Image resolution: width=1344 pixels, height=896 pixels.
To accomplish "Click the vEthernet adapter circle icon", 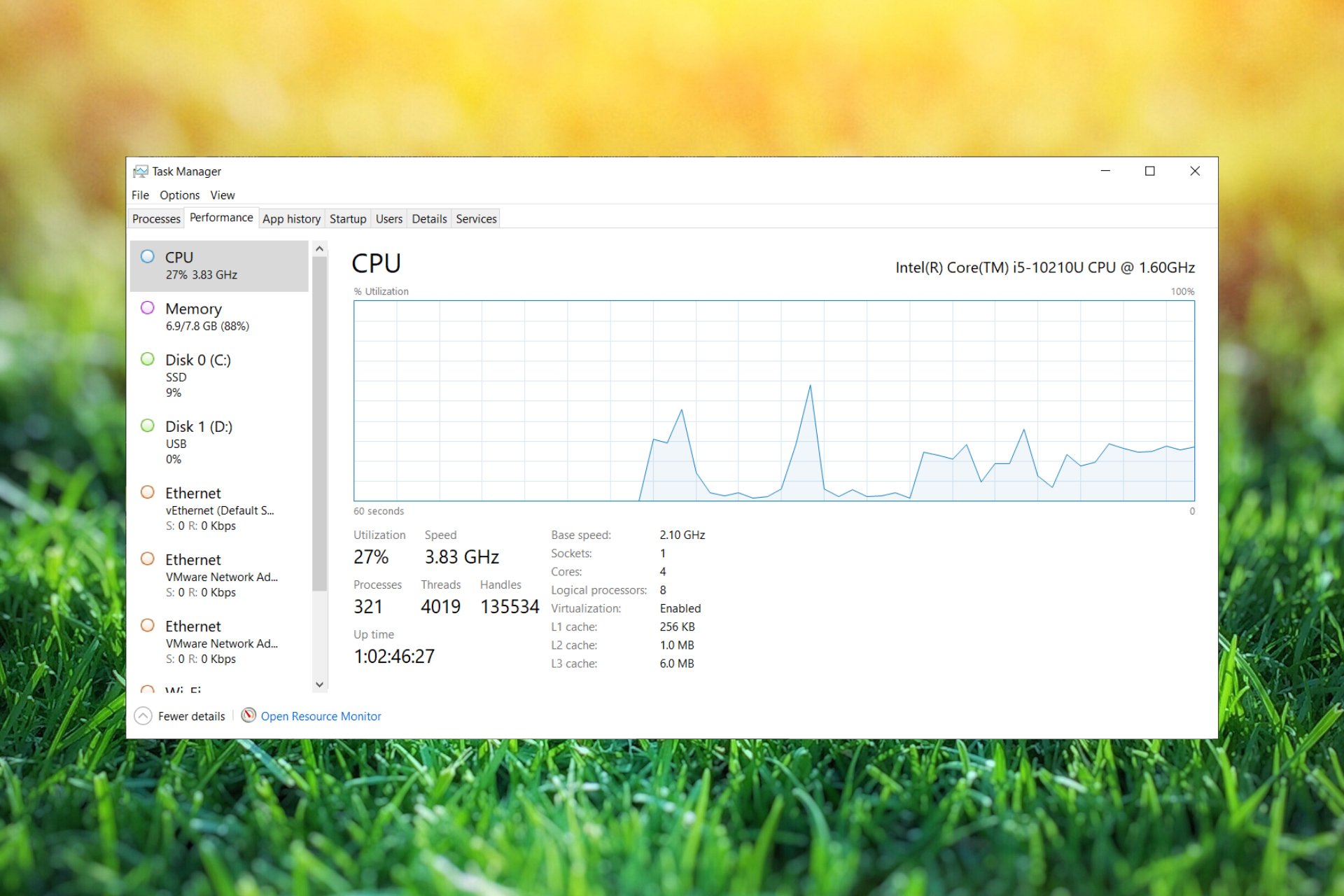I will pyautogui.click(x=148, y=492).
